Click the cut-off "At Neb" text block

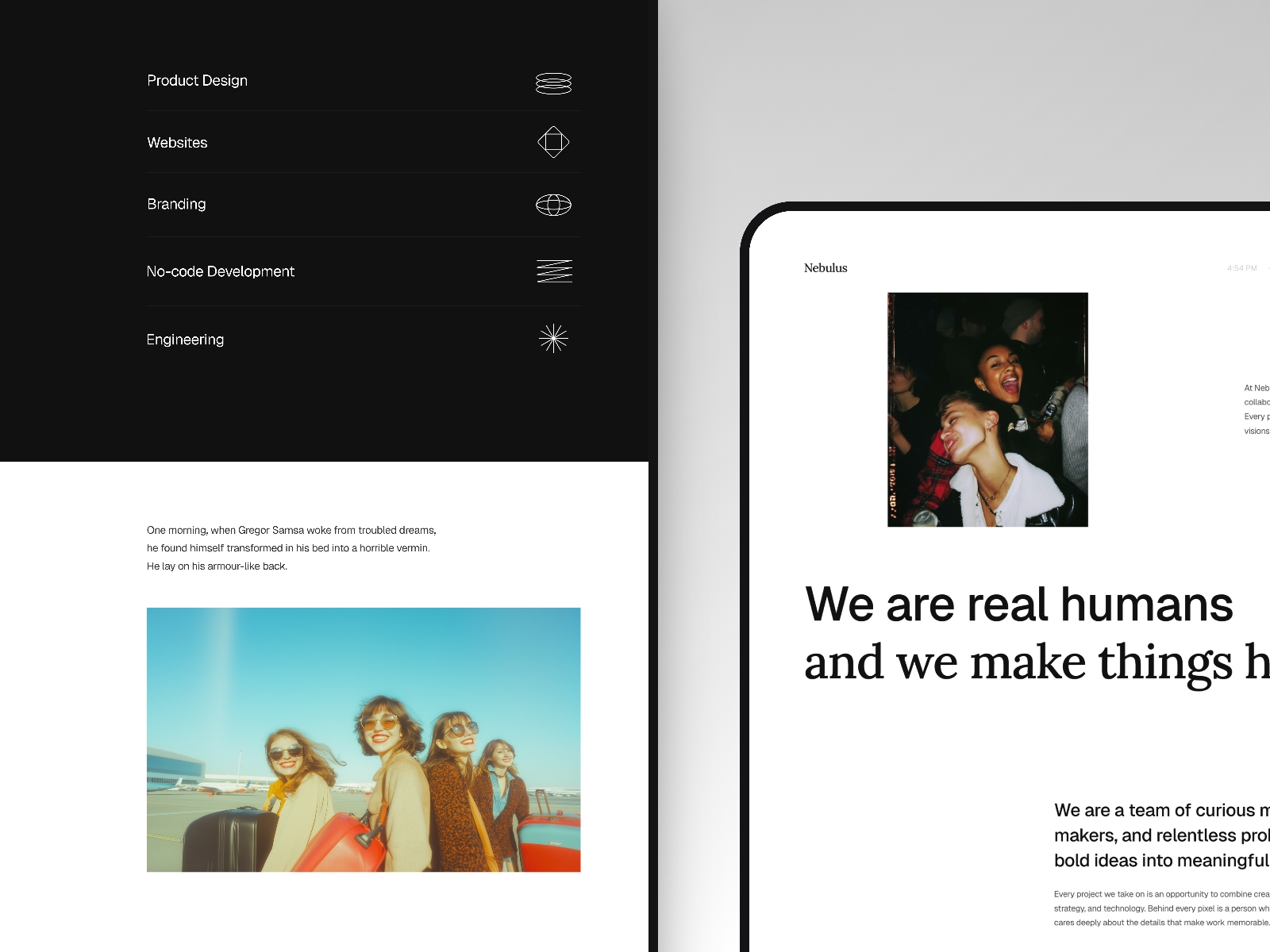coord(1257,409)
